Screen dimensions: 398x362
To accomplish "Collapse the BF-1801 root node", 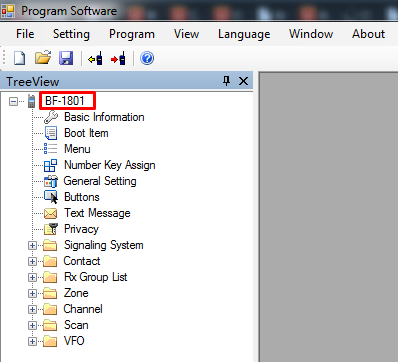I will pos(13,101).
